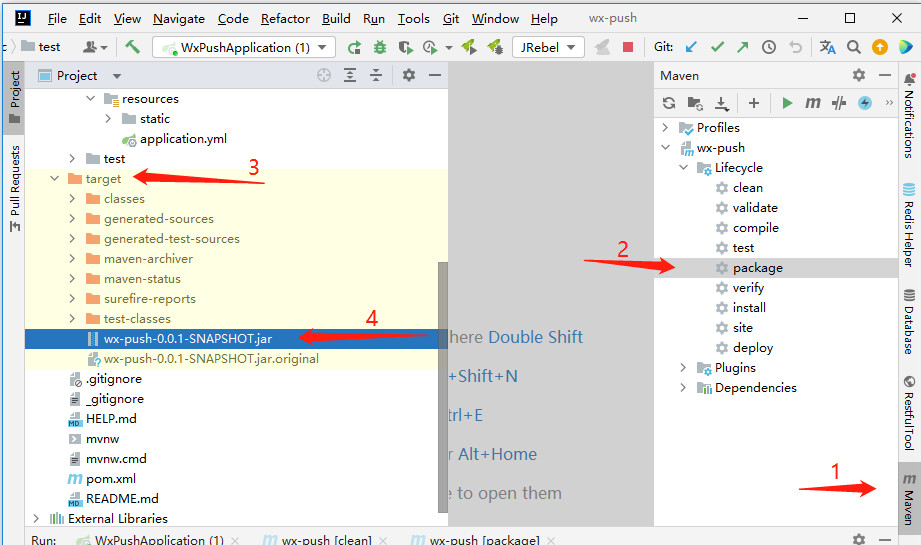This screenshot has width=921, height=545.
Task: Open the Build menu
Action: tap(336, 19)
